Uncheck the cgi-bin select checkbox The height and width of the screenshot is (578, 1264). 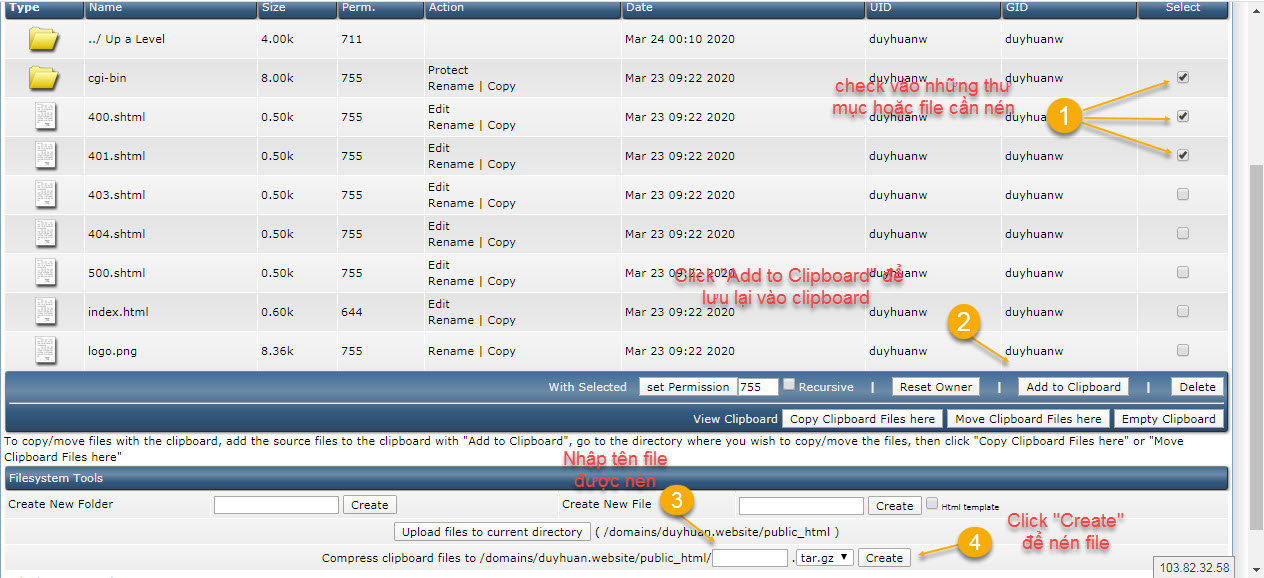(x=1183, y=77)
